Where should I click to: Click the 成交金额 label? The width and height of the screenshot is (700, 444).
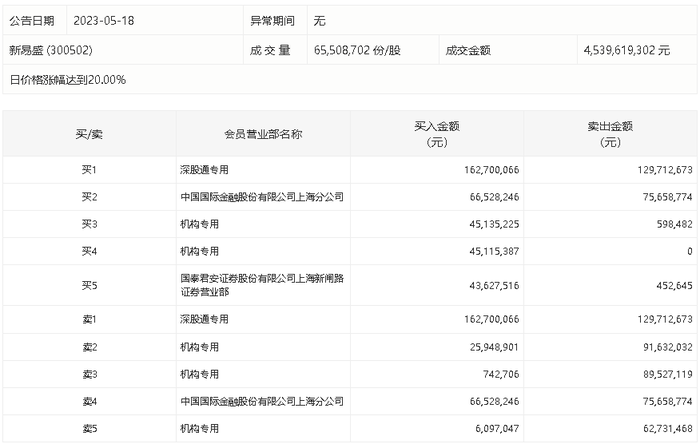pyautogui.click(x=468, y=50)
